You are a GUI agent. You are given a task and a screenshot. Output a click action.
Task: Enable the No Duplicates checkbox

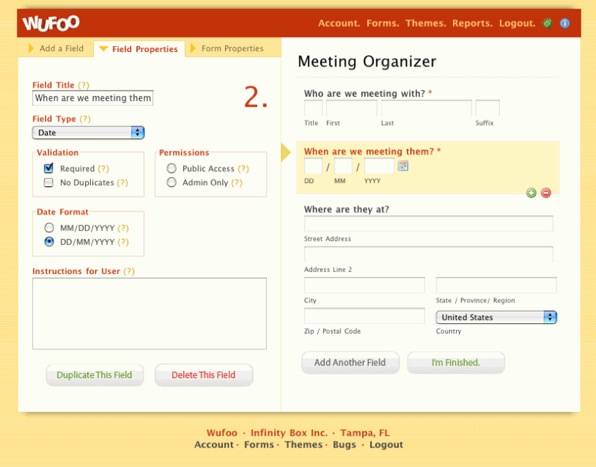49,183
